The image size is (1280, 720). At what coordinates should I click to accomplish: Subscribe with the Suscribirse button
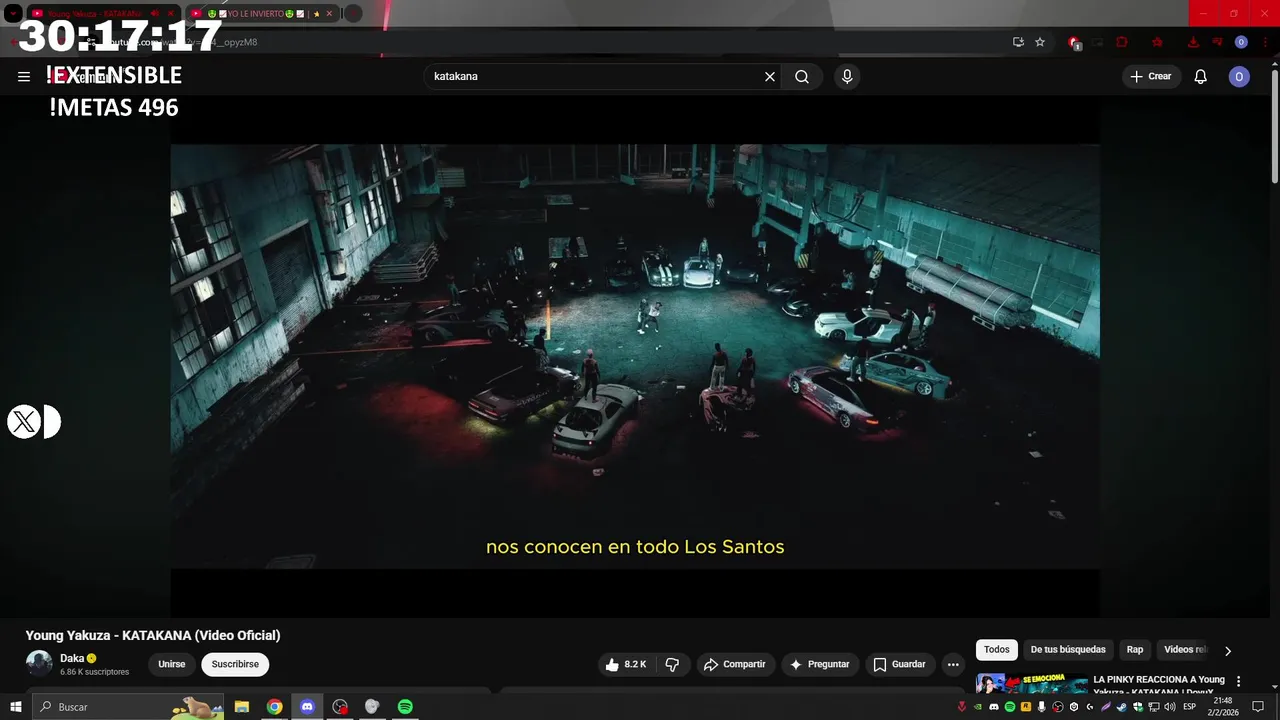coord(235,664)
